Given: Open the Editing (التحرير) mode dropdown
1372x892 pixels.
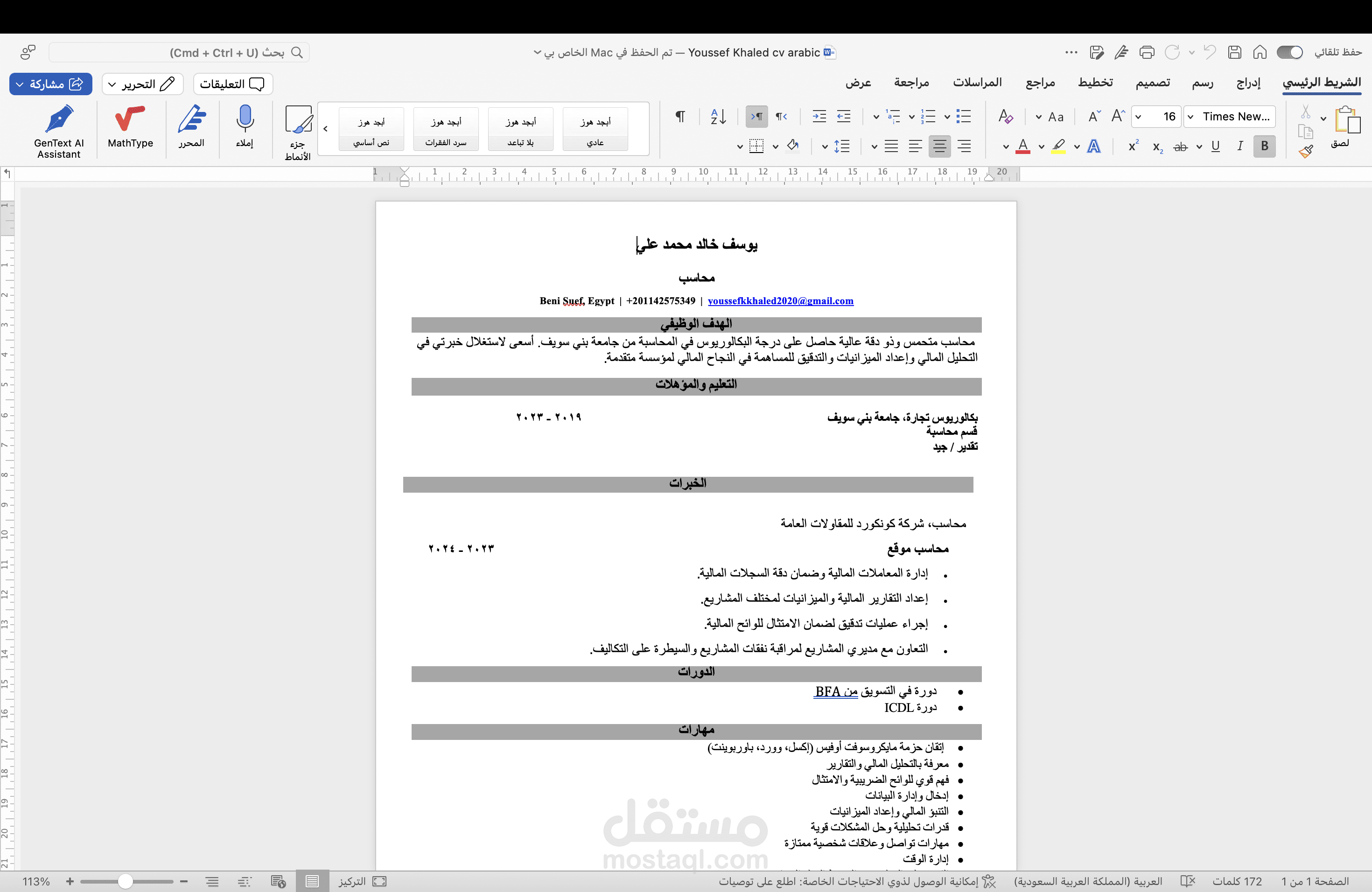Looking at the screenshot, I should coord(142,84).
